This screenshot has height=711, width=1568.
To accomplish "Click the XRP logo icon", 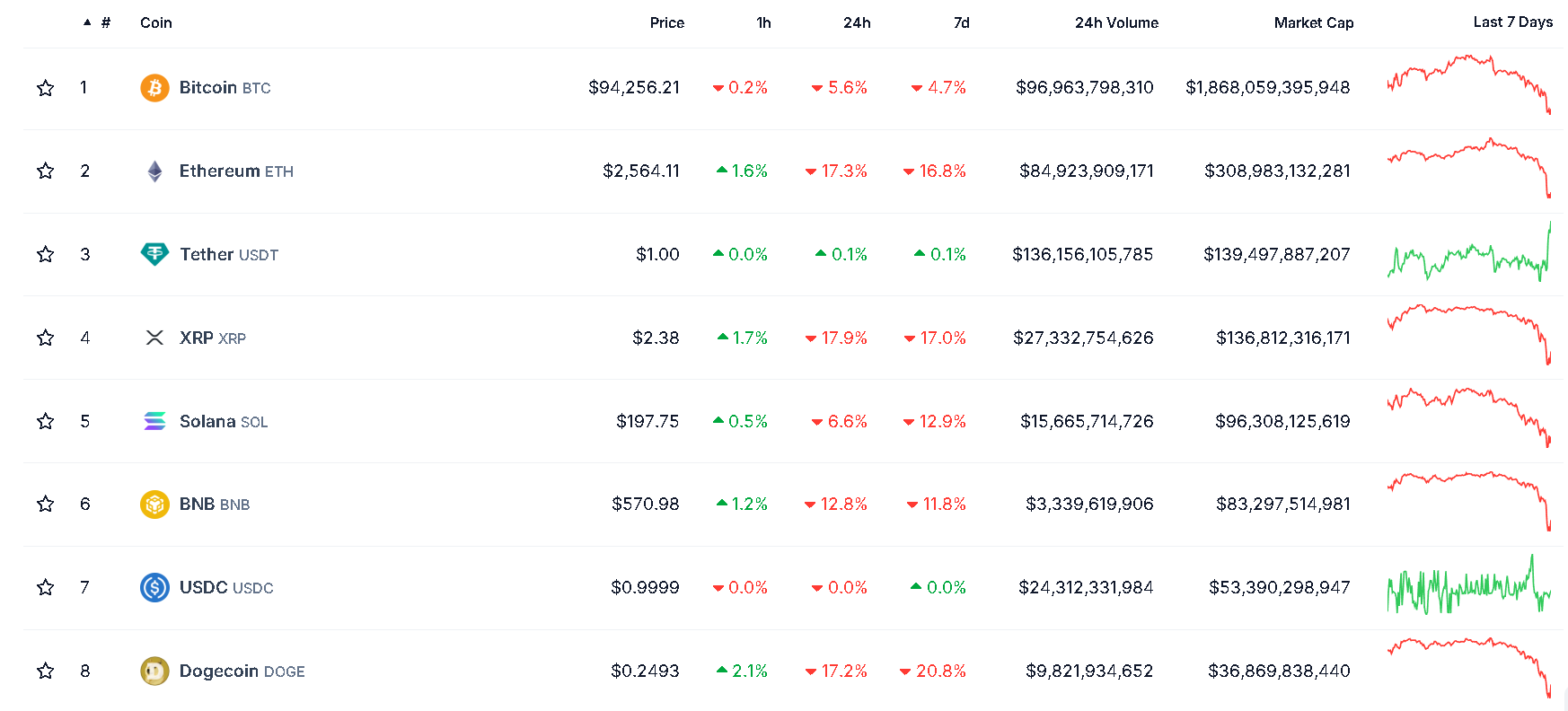I will pyautogui.click(x=154, y=338).
